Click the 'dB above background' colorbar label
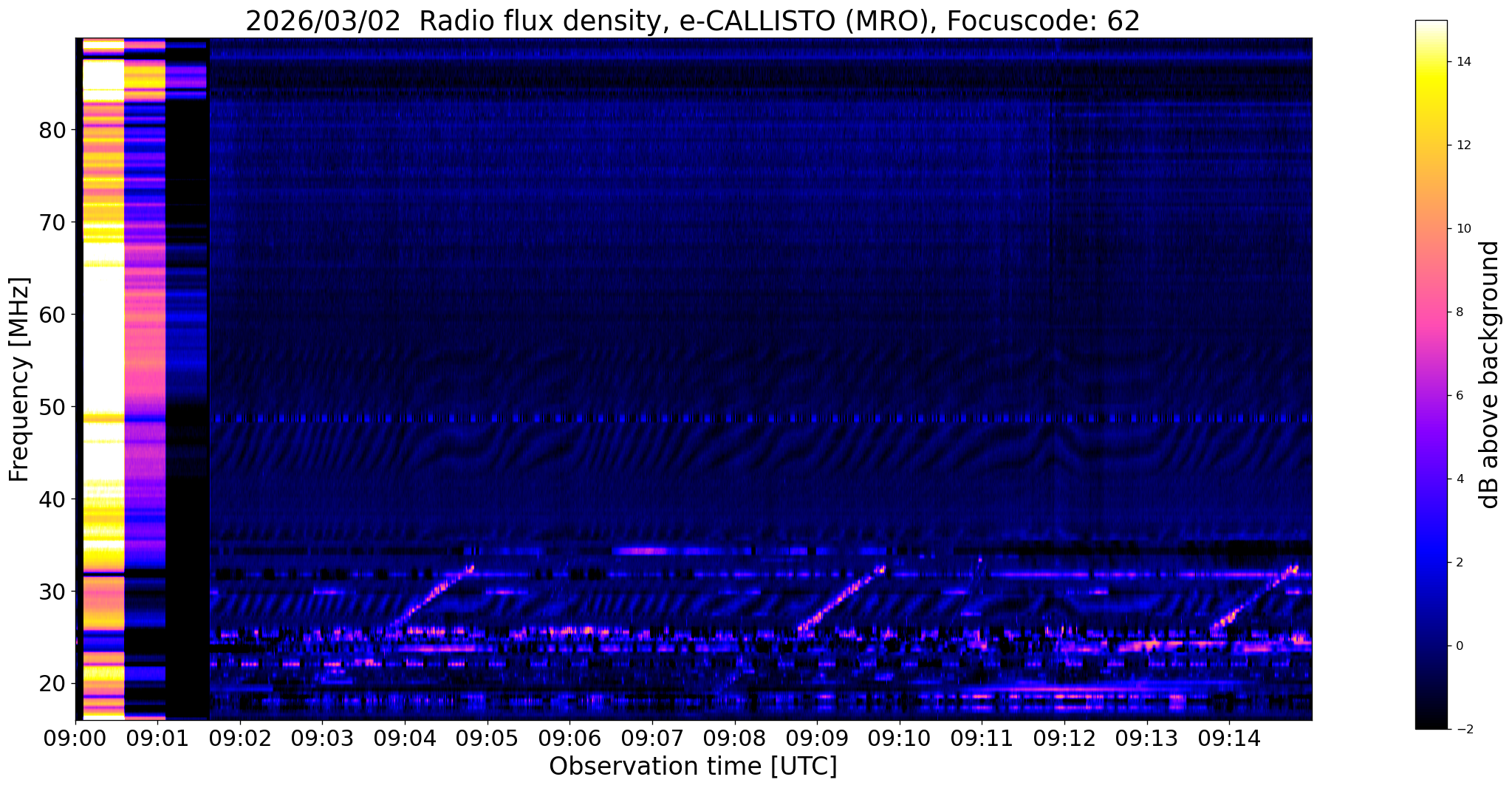The height and width of the screenshot is (788, 1512). tap(1490, 374)
